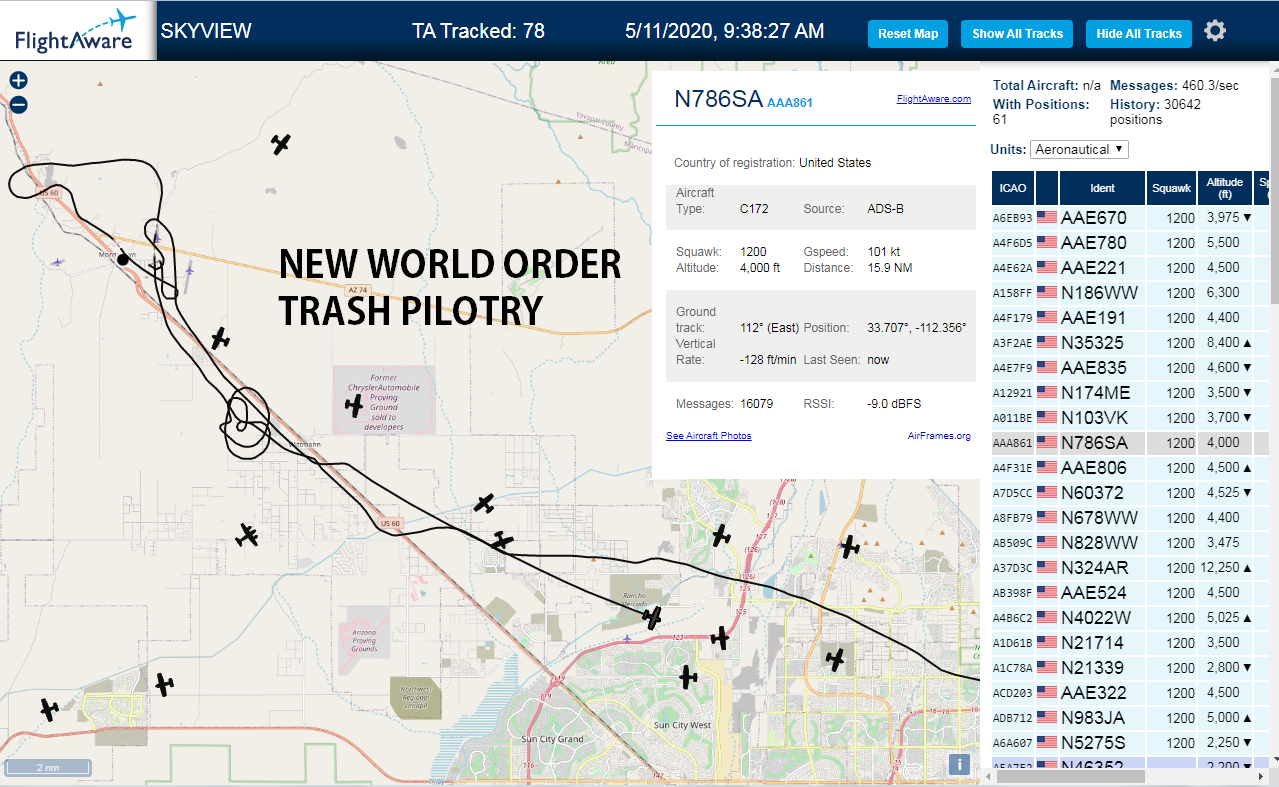Click US flag in N786SA row
The image size is (1279, 787).
tap(1047, 442)
